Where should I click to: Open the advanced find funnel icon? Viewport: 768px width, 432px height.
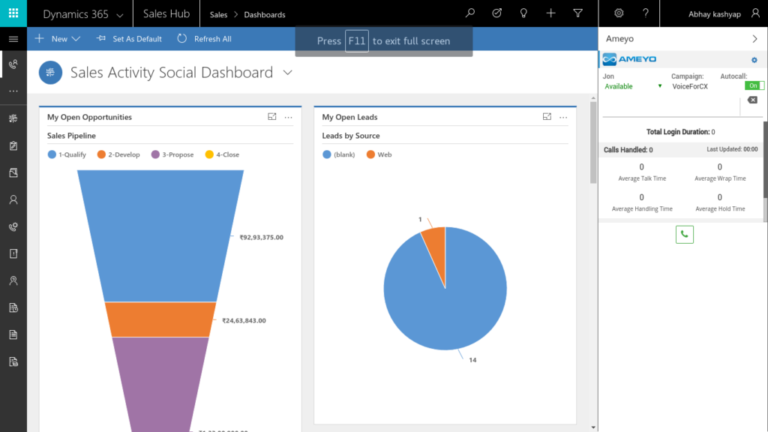pyautogui.click(x=578, y=14)
